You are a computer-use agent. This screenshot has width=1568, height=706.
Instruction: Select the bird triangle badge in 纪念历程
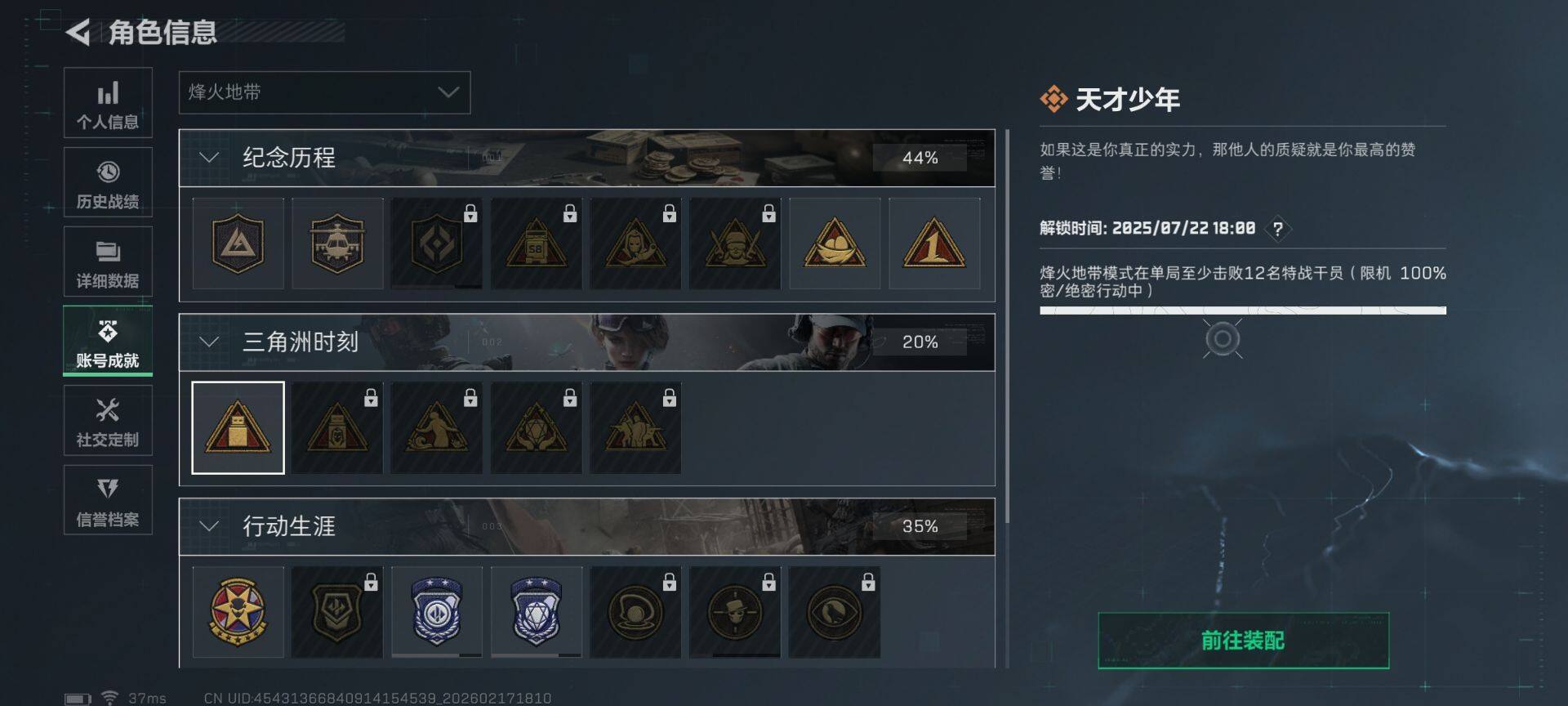click(835, 244)
